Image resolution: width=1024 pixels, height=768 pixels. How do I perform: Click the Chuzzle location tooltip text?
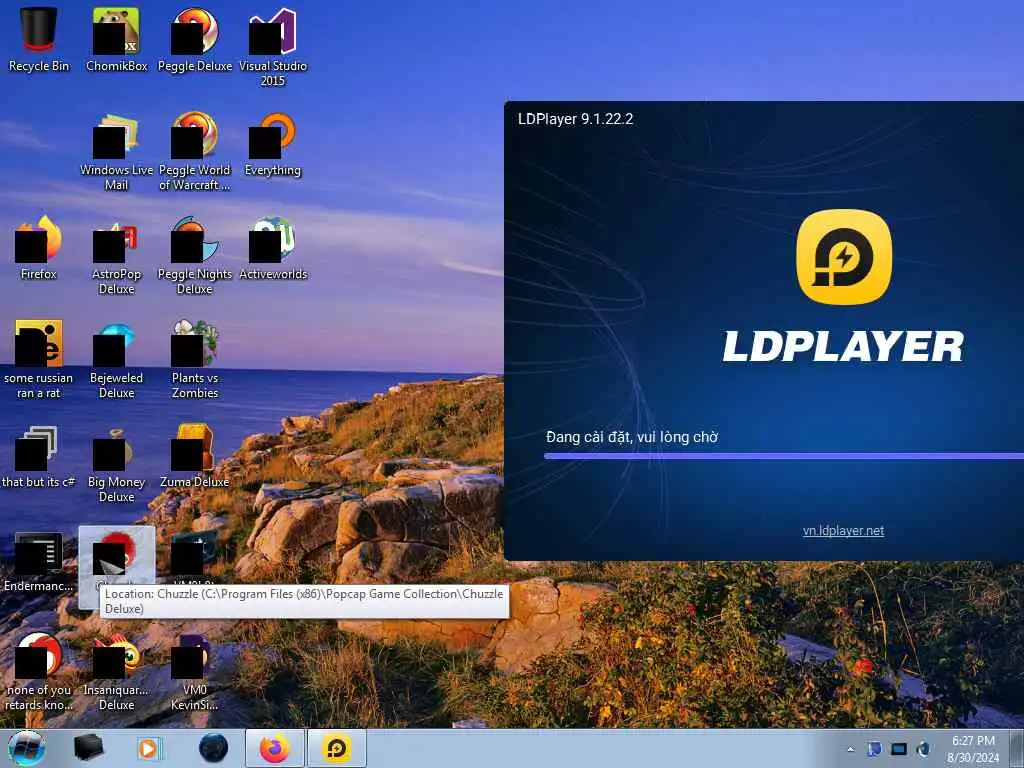coord(304,601)
